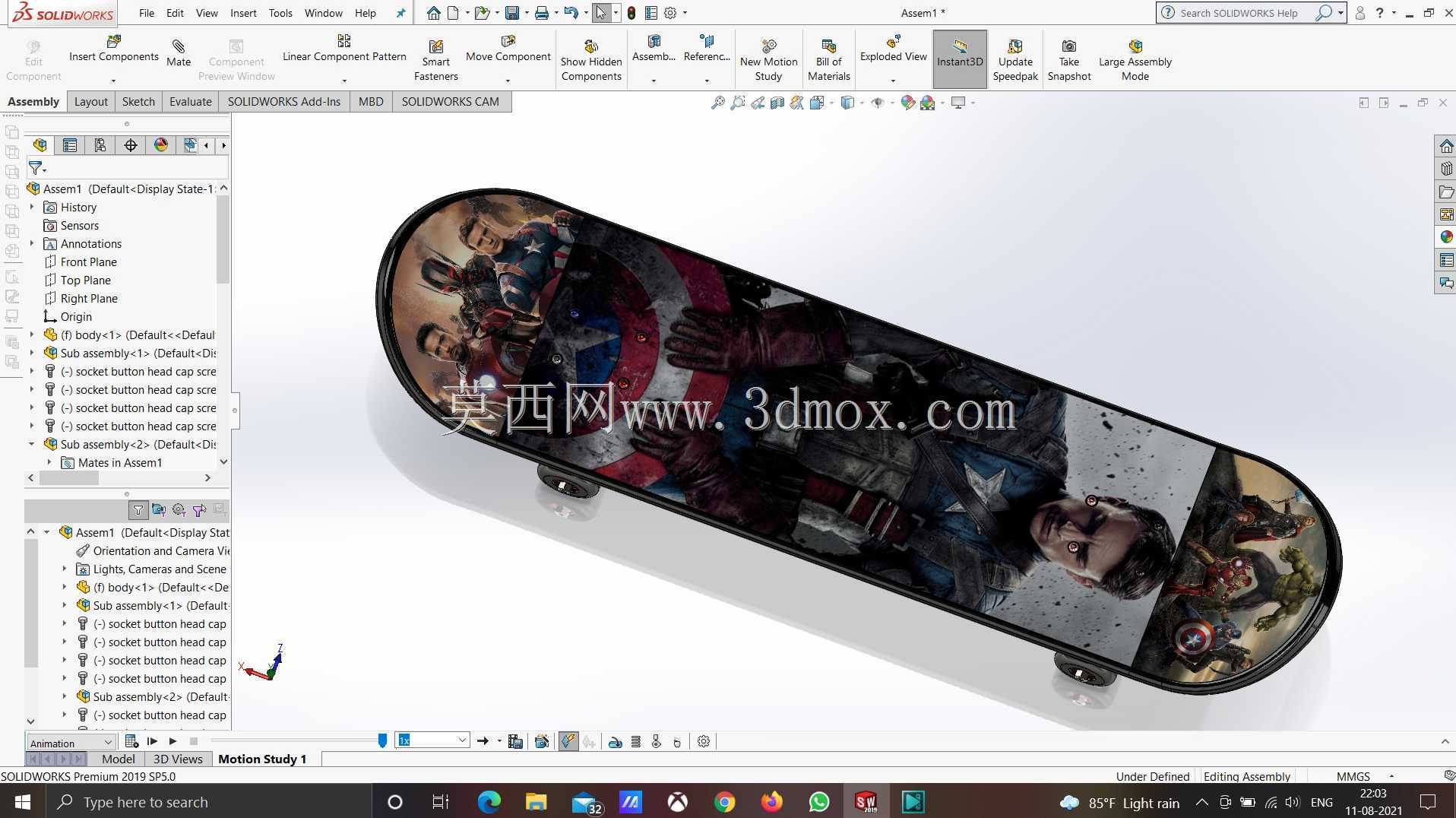Click Show Hidden Components
This screenshot has width=1456, height=818.
[x=591, y=61]
